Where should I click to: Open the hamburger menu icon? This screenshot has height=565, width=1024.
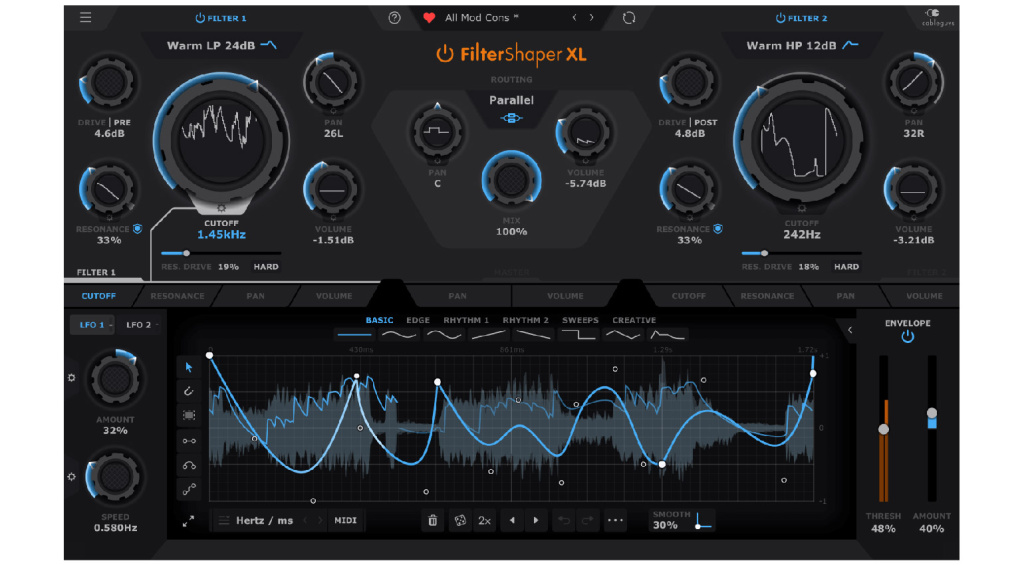click(86, 18)
